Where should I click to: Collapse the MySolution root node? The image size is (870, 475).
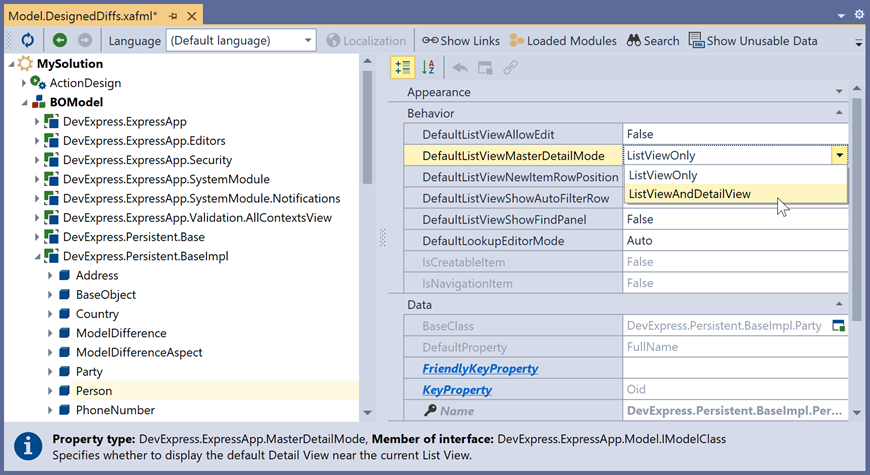(x=11, y=64)
